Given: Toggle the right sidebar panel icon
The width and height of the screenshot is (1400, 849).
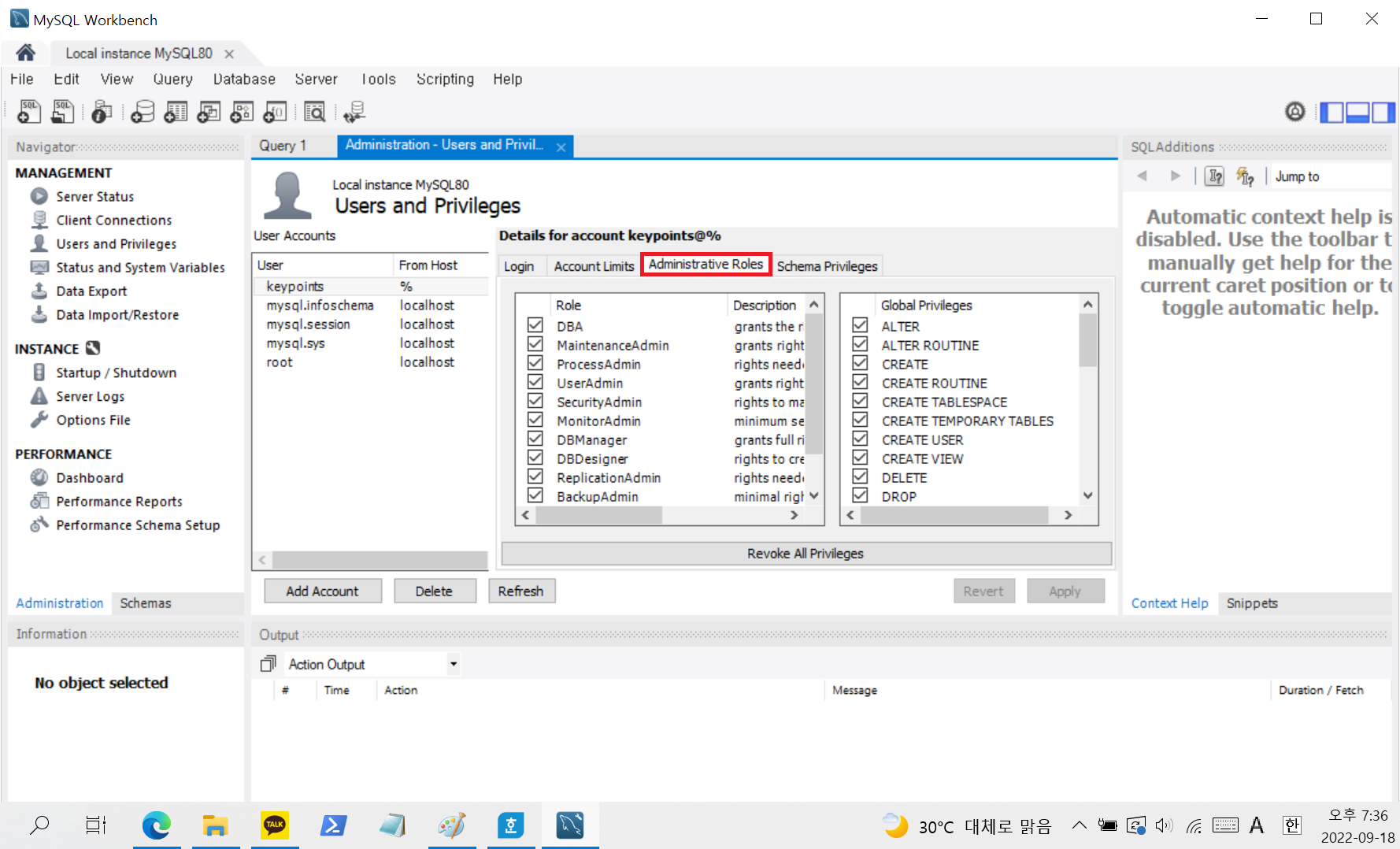Looking at the screenshot, I should coord(1383,113).
